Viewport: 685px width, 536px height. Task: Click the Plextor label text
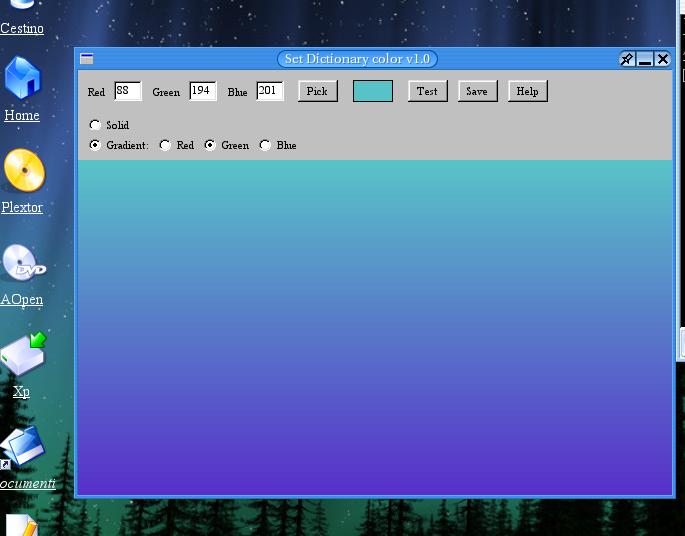(22, 207)
